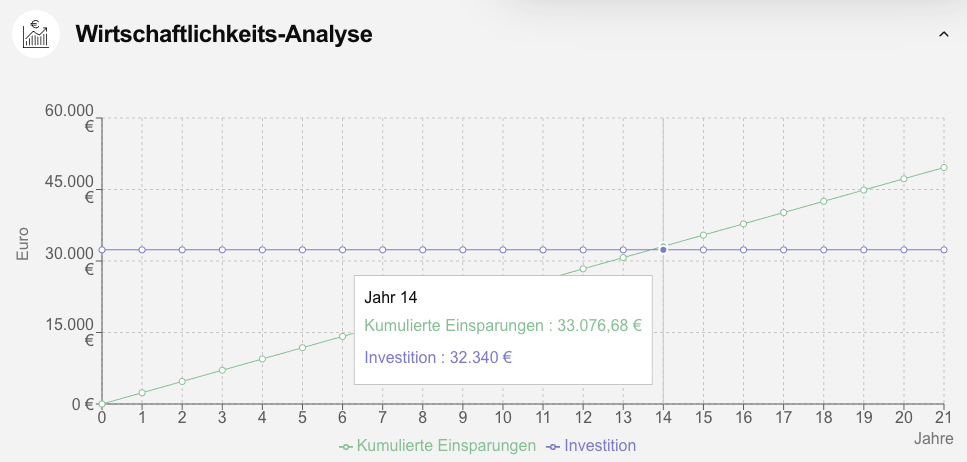Click the Investition data point at year 10
This screenshot has height=462, width=967.
pos(503,249)
